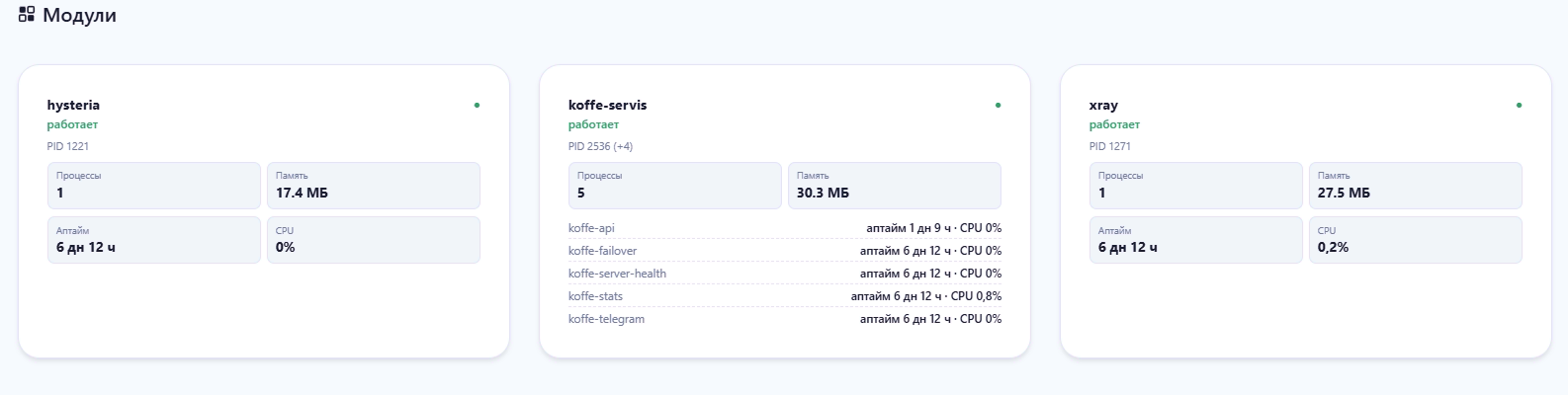1568x395 pixels.
Task: Open the koffe-stats process row
Action: click(785, 296)
